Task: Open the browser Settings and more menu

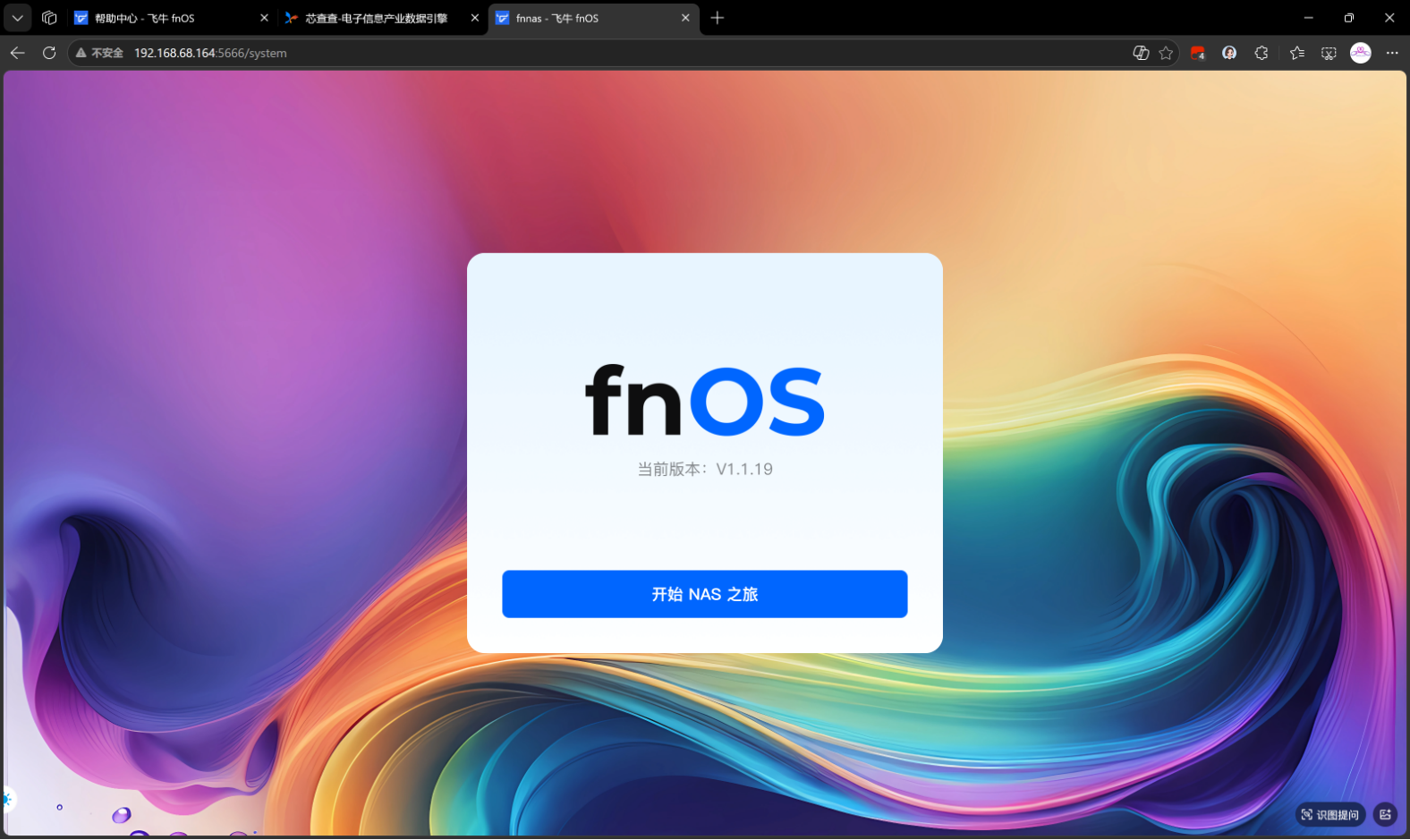Action: pos(1392,53)
